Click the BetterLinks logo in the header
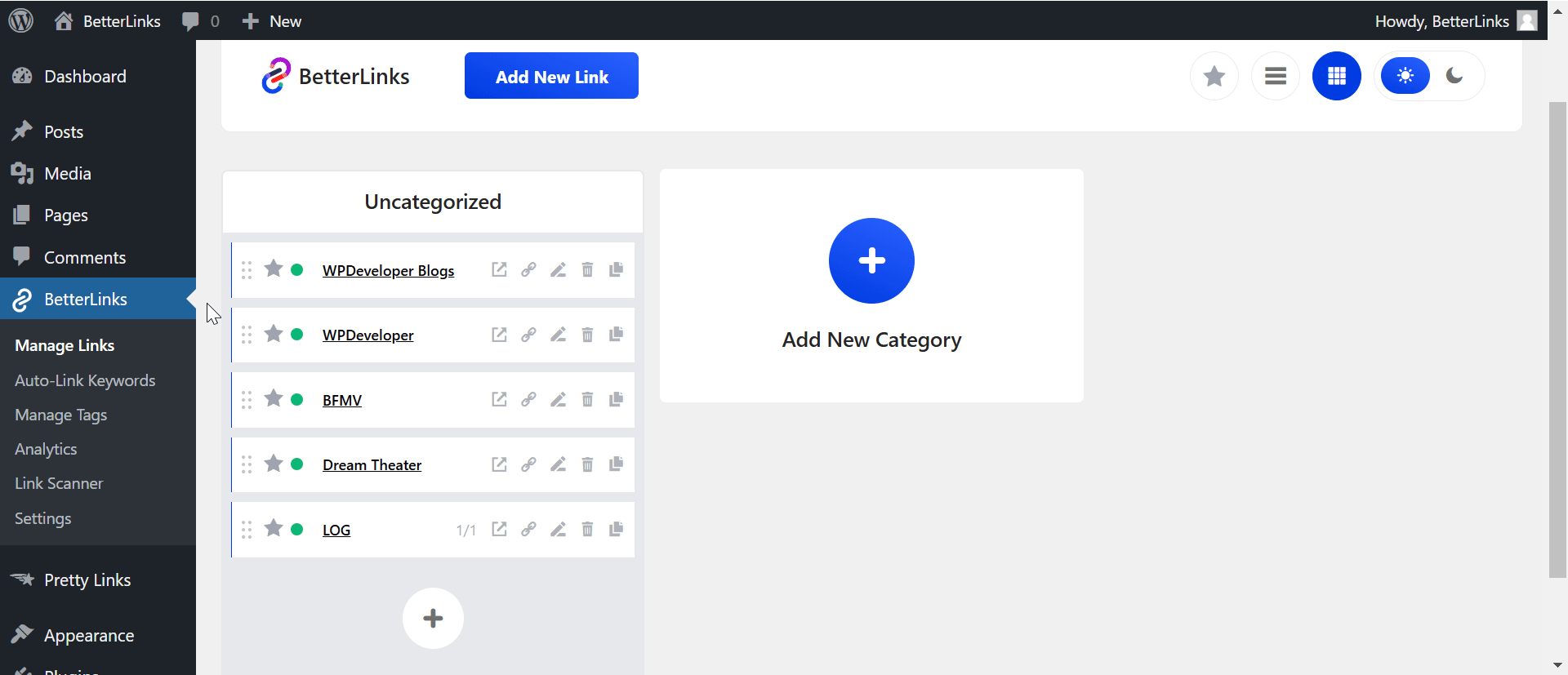The width and height of the screenshot is (1568, 675). click(335, 75)
